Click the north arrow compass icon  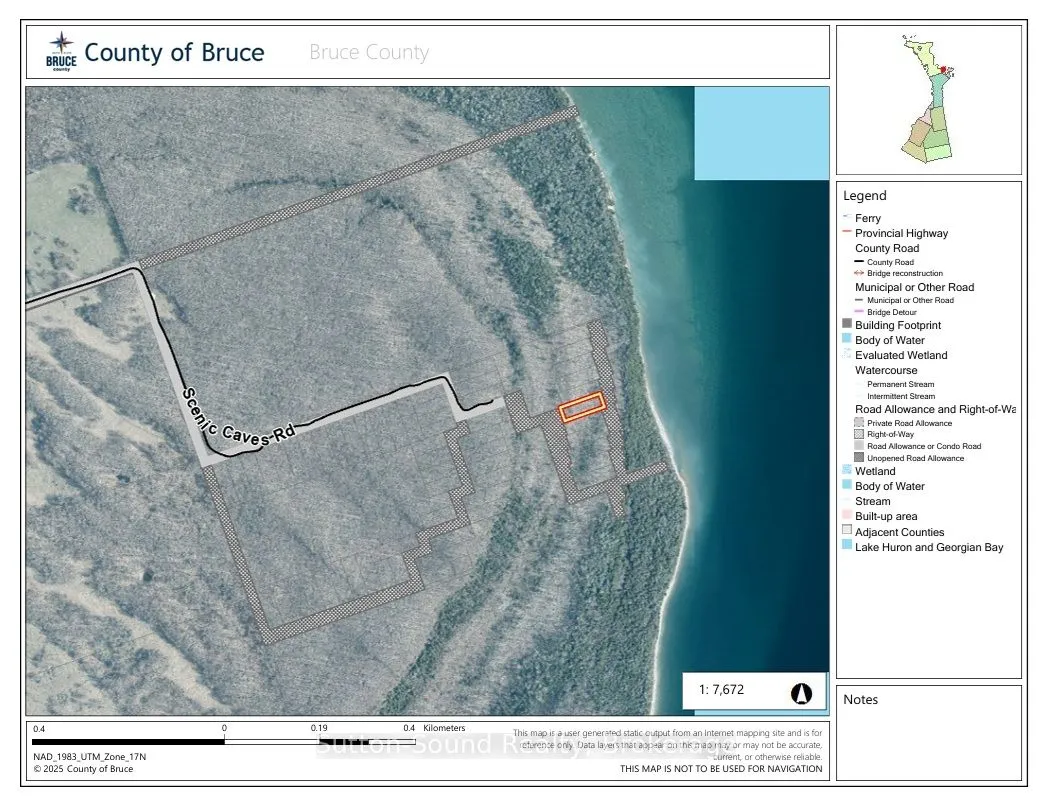point(802,690)
